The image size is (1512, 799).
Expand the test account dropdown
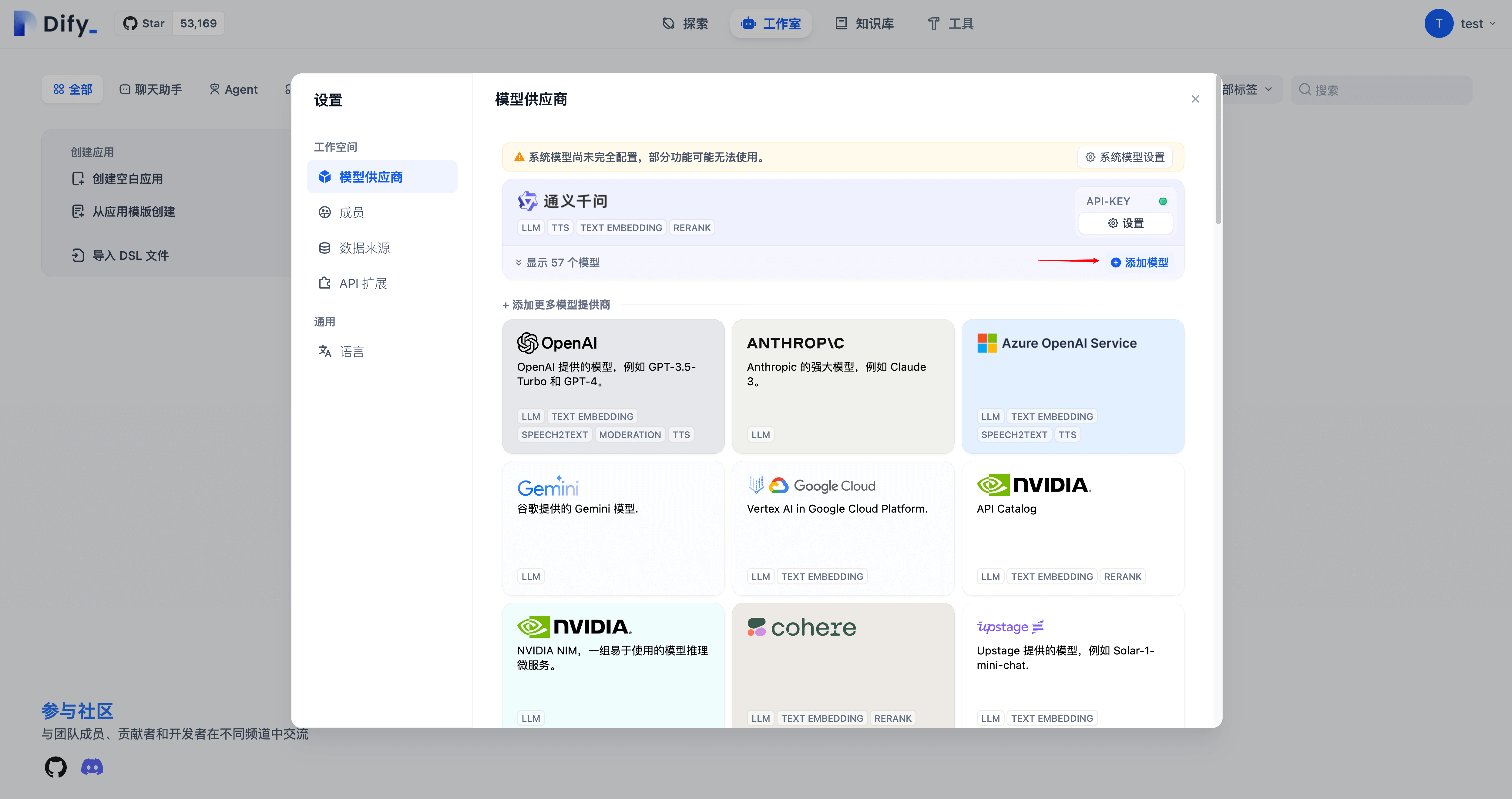pos(1478,23)
